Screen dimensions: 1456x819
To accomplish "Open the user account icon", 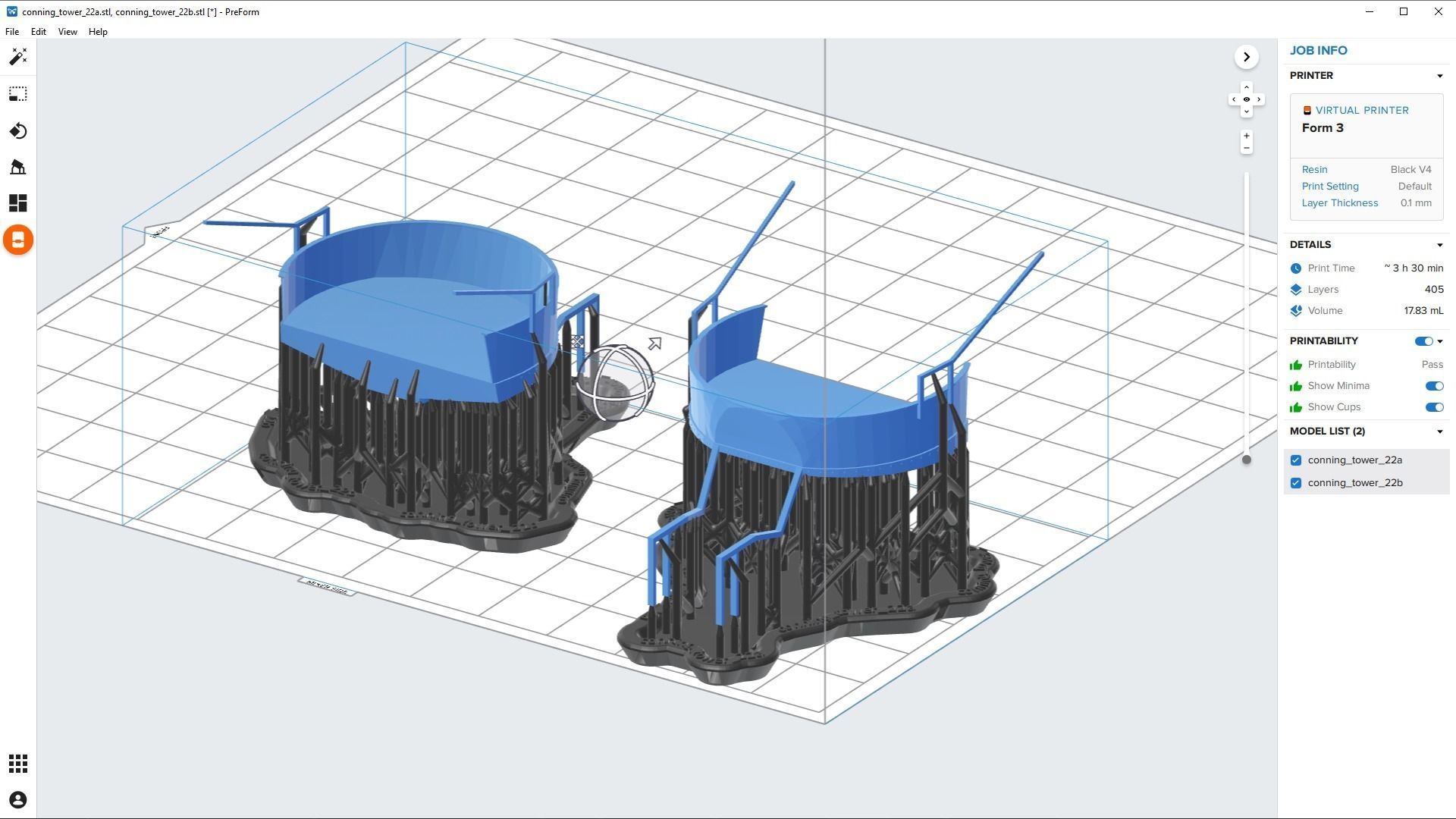I will (x=18, y=800).
